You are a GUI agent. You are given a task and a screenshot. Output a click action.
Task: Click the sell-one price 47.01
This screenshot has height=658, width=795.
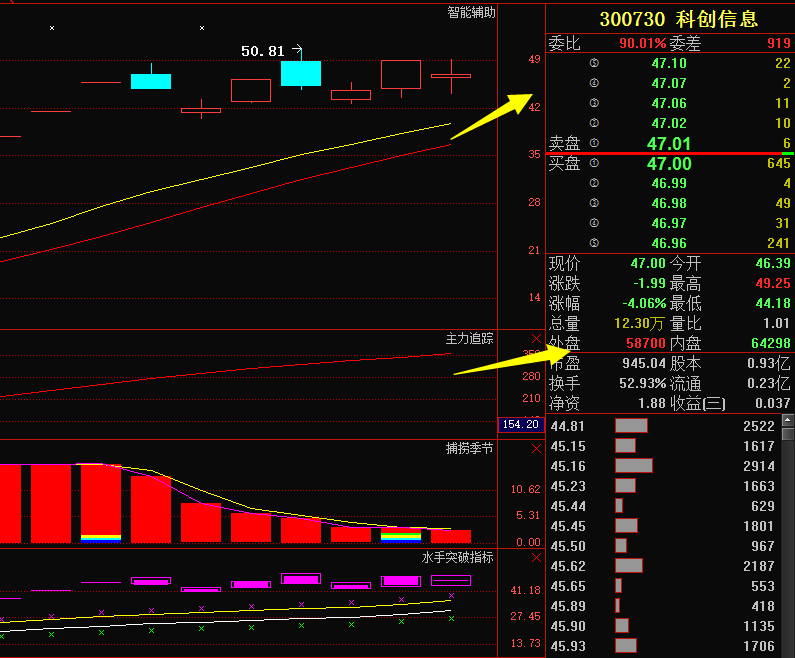point(669,144)
